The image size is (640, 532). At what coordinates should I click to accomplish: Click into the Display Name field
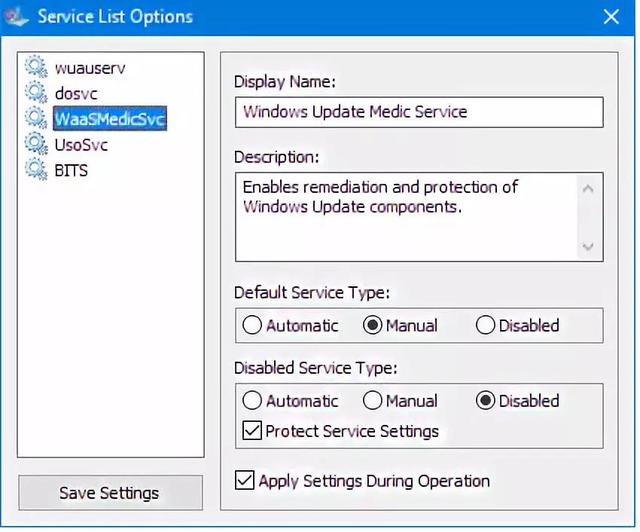[419, 112]
